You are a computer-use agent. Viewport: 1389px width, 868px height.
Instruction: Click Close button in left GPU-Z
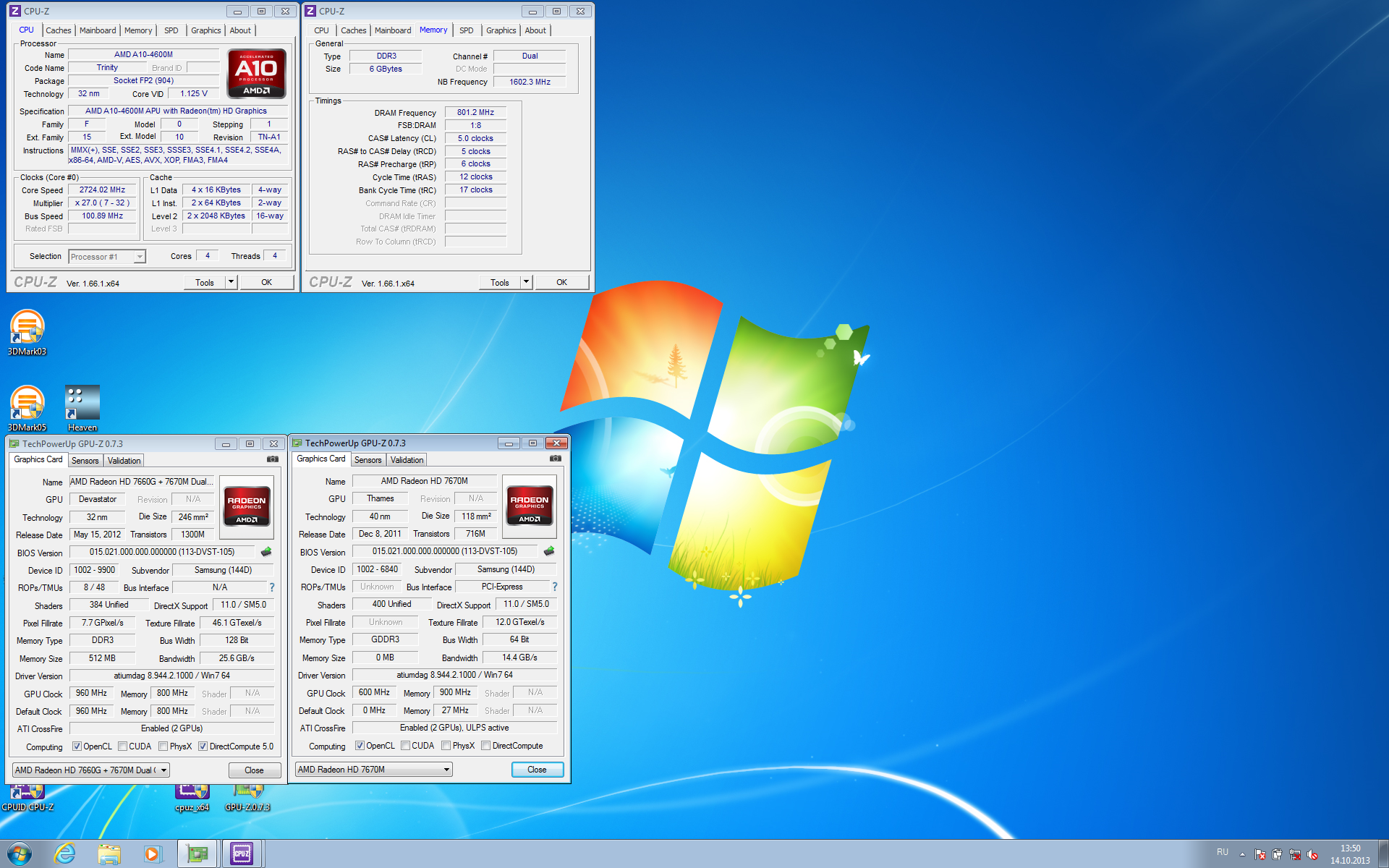click(x=254, y=770)
